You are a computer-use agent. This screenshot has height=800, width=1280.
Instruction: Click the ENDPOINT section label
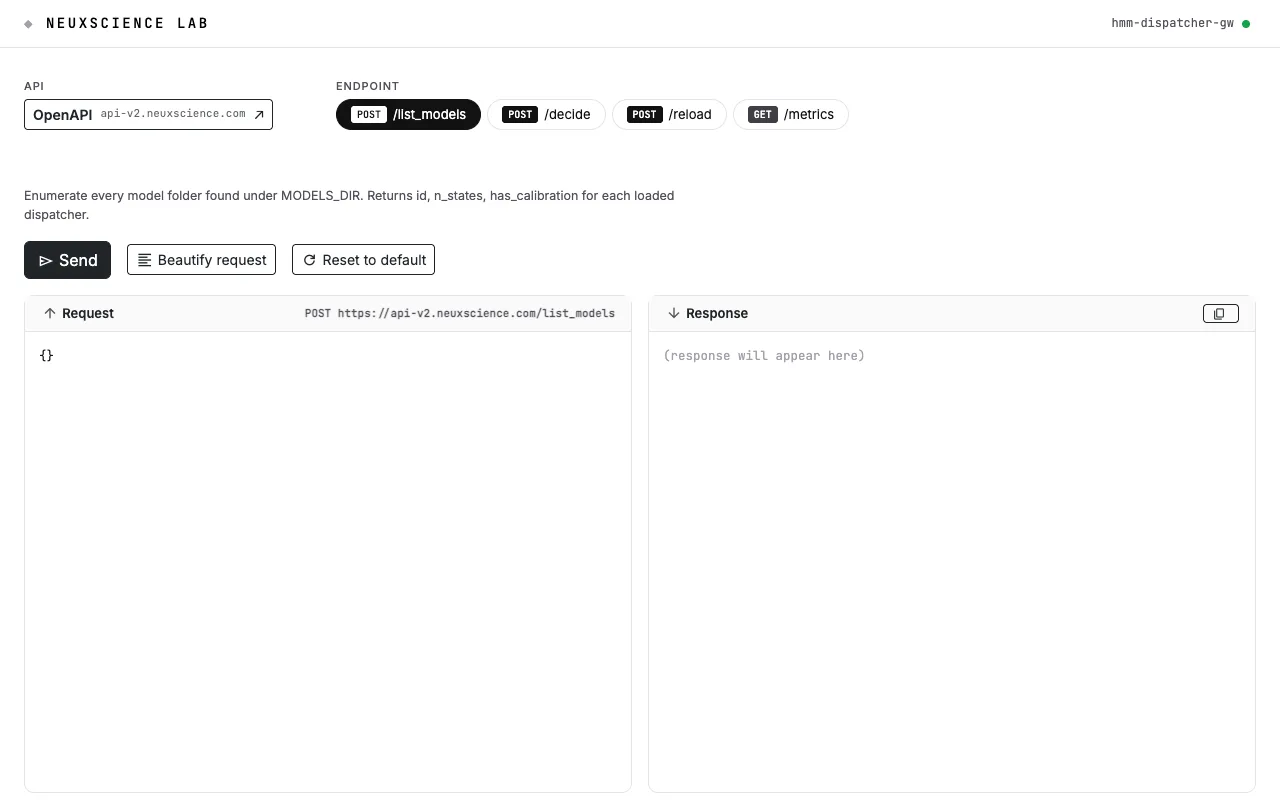coord(367,86)
